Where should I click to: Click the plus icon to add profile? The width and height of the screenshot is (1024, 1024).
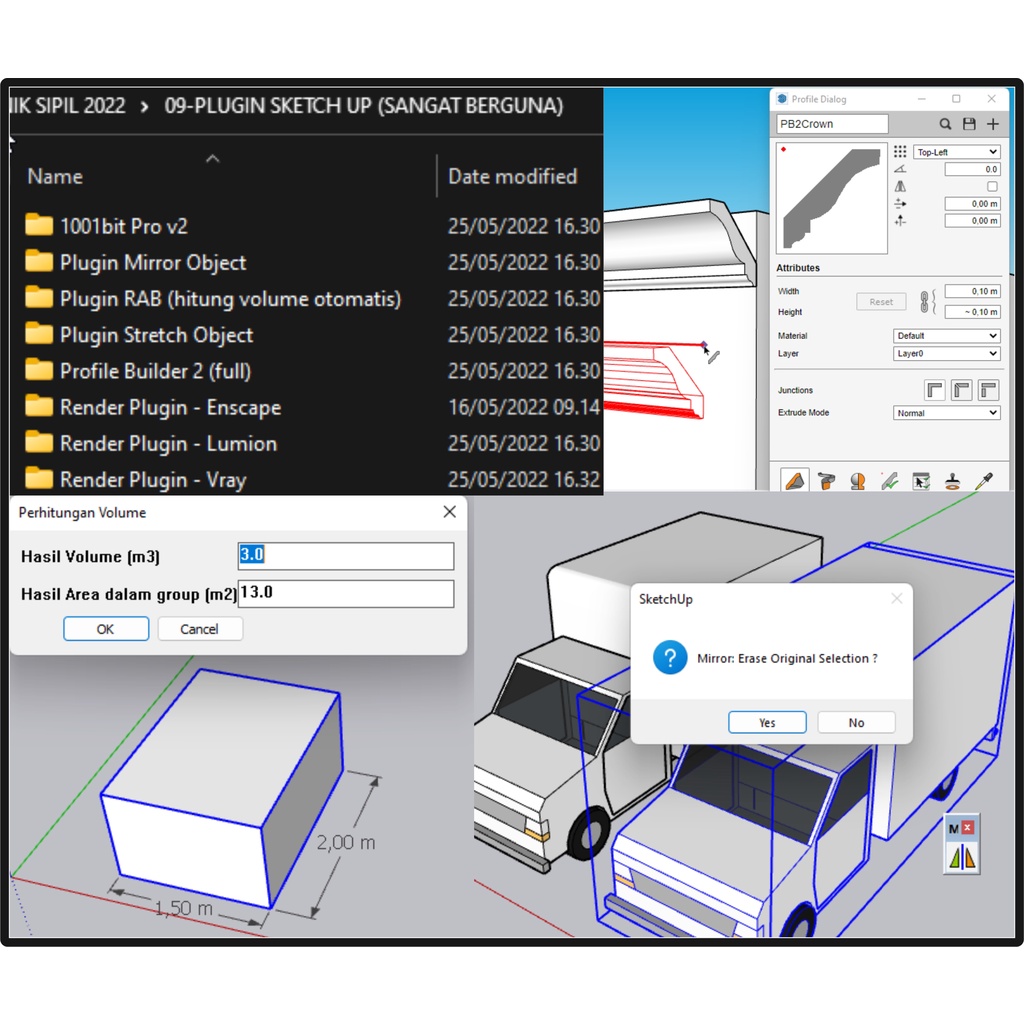(x=993, y=124)
